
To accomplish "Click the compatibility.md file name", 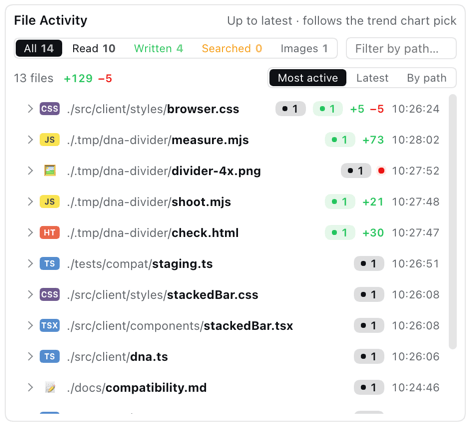I will coord(156,388).
